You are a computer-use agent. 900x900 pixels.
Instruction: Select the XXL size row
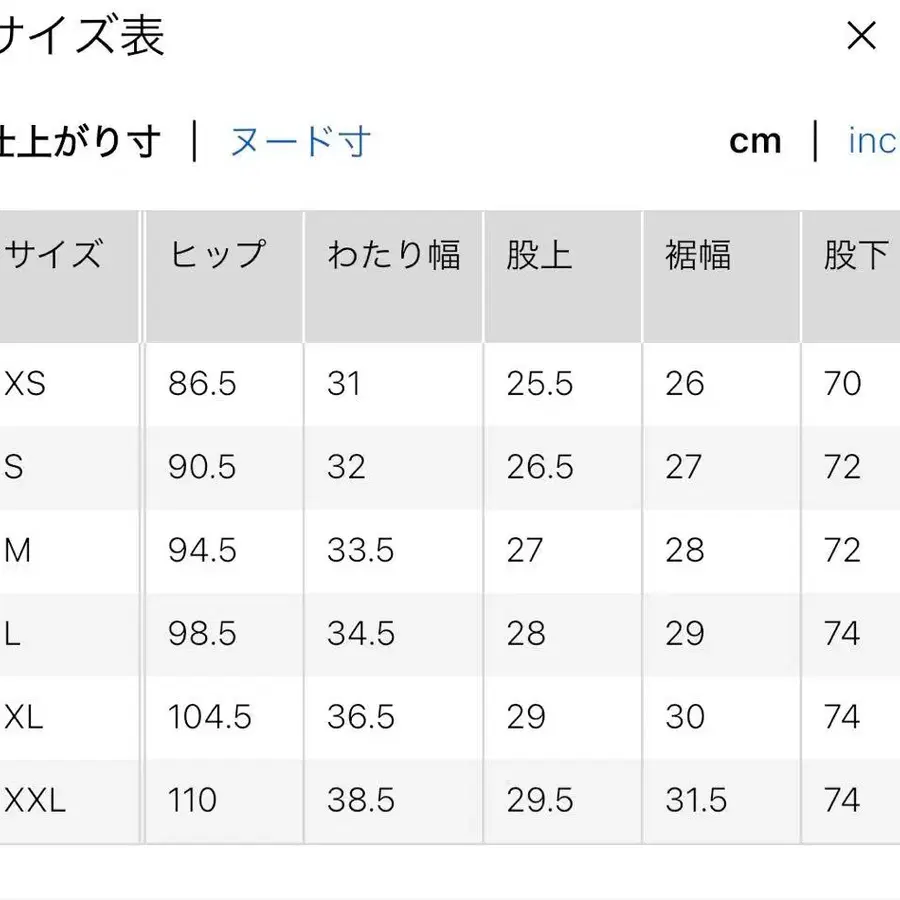[x=33, y=800]
